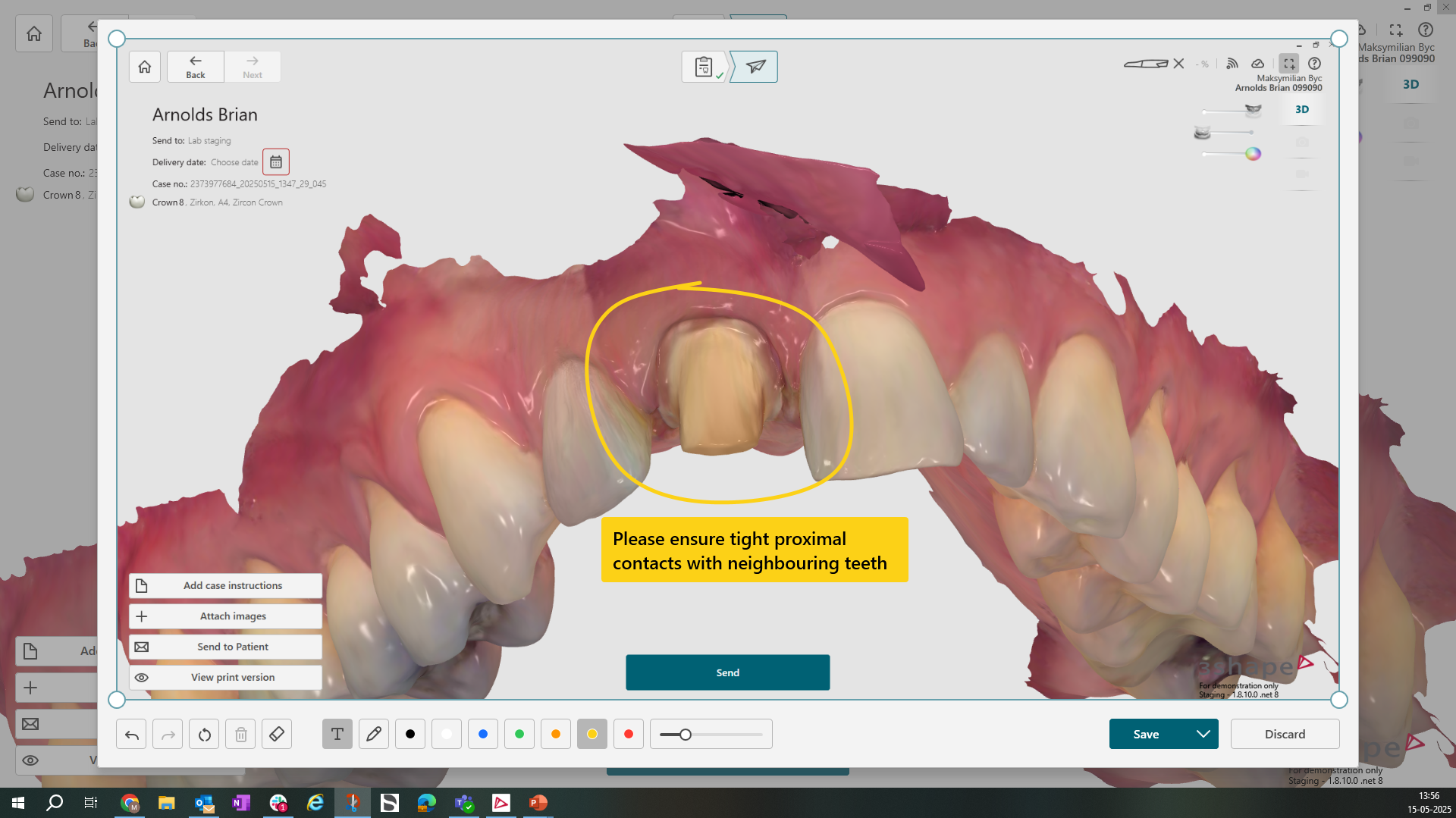This screenshot has width=1456, height=818.
Task: Open Microsoft Teams from the taskbar
Action: click(x=464, y=803)
